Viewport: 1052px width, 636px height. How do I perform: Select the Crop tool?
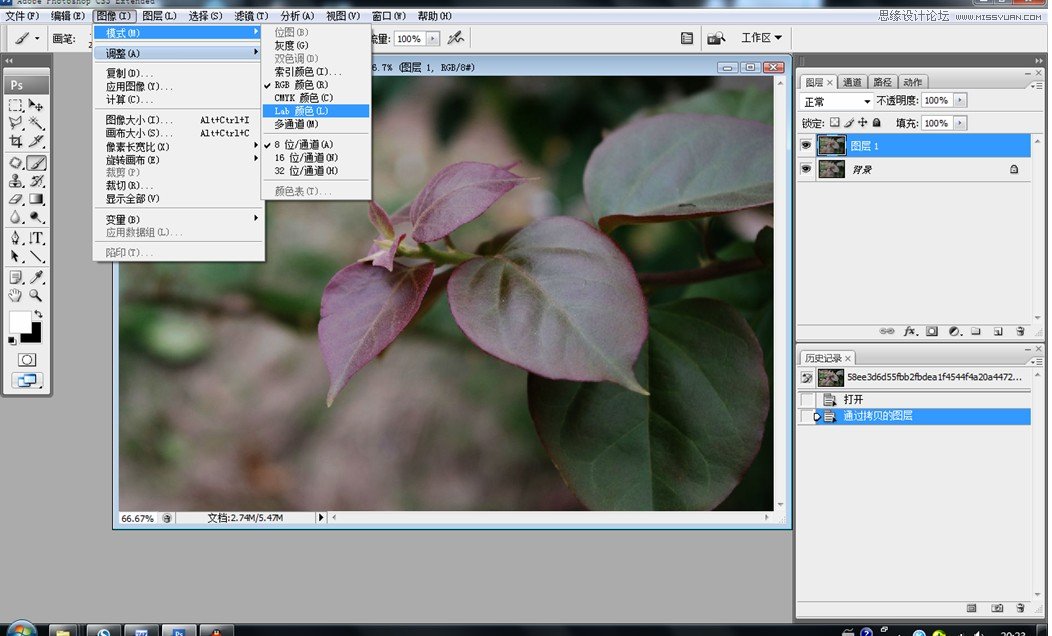point(15,141)
